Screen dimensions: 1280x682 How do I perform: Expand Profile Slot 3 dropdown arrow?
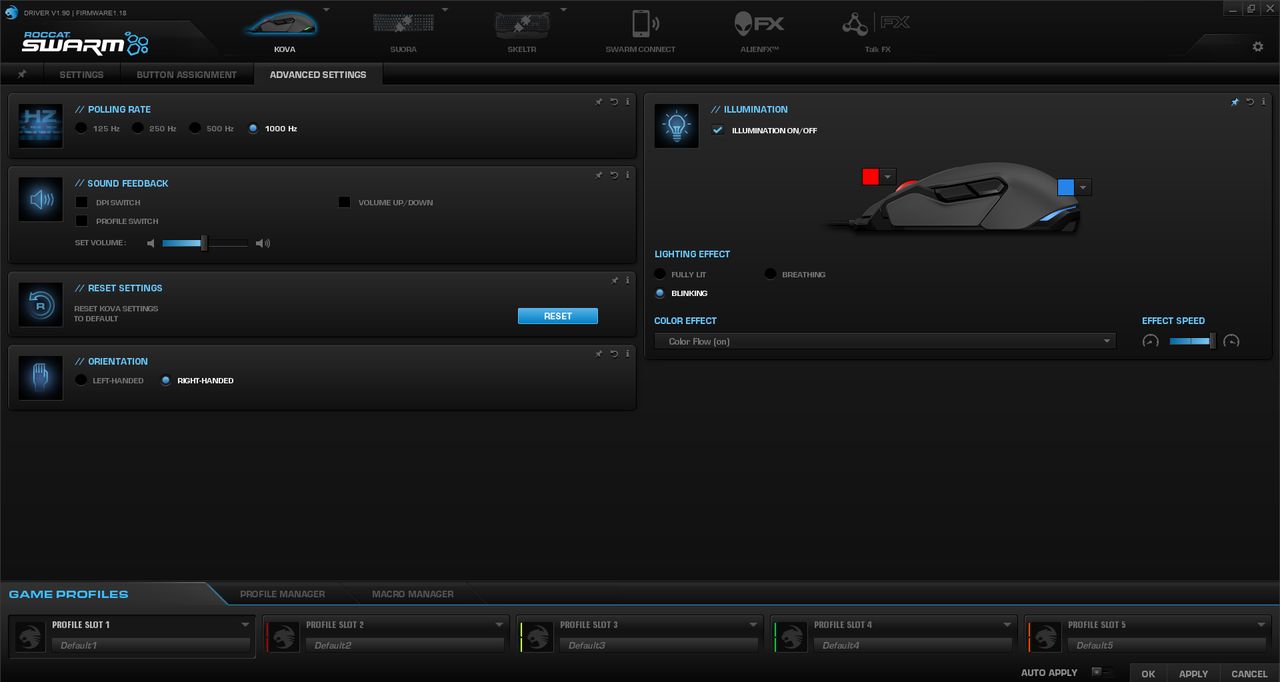click(753, 625)
